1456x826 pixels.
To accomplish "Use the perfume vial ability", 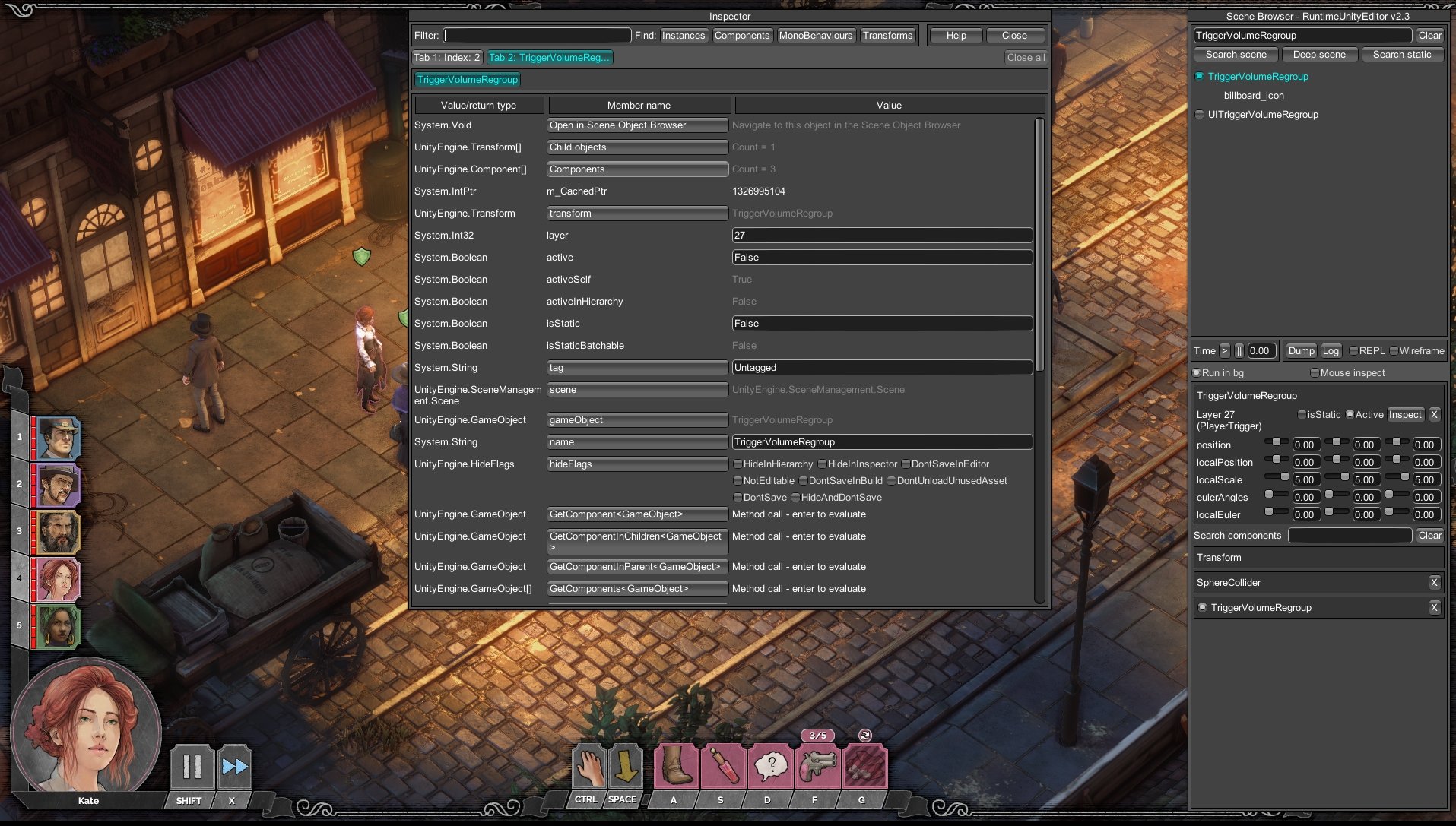I will coord(723,767).
